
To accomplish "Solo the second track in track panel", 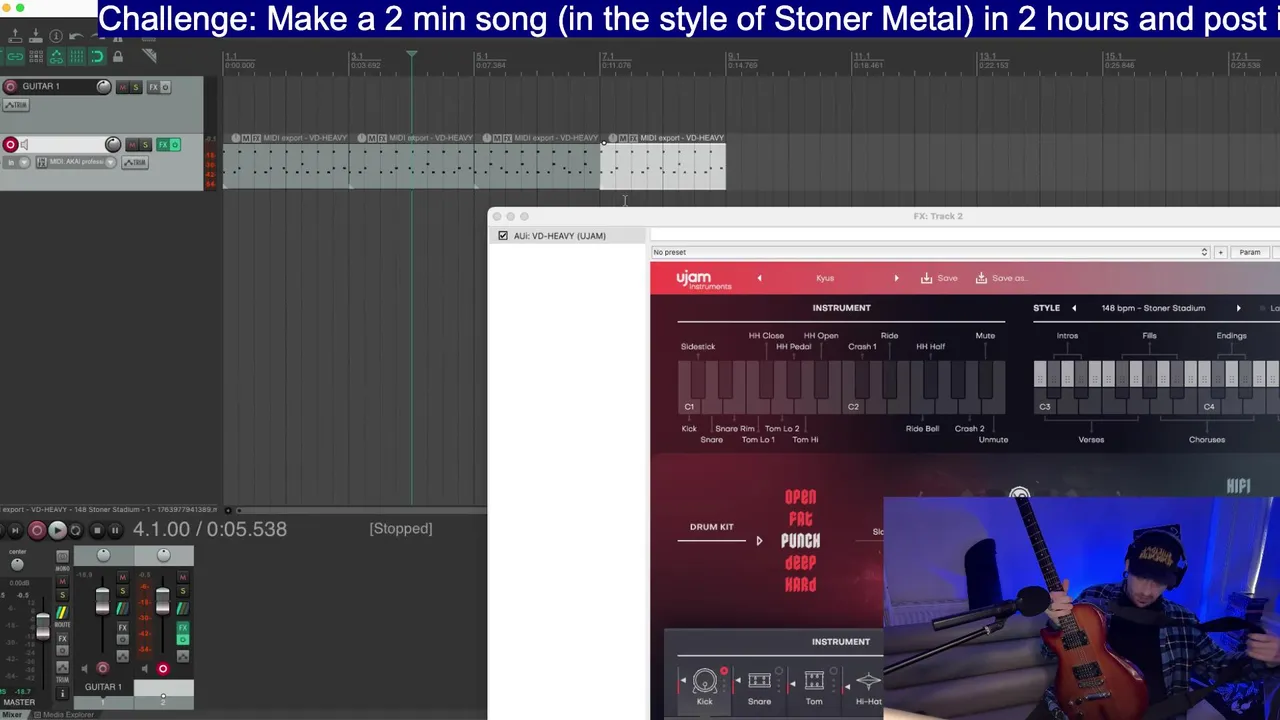I will click(145, 145).
